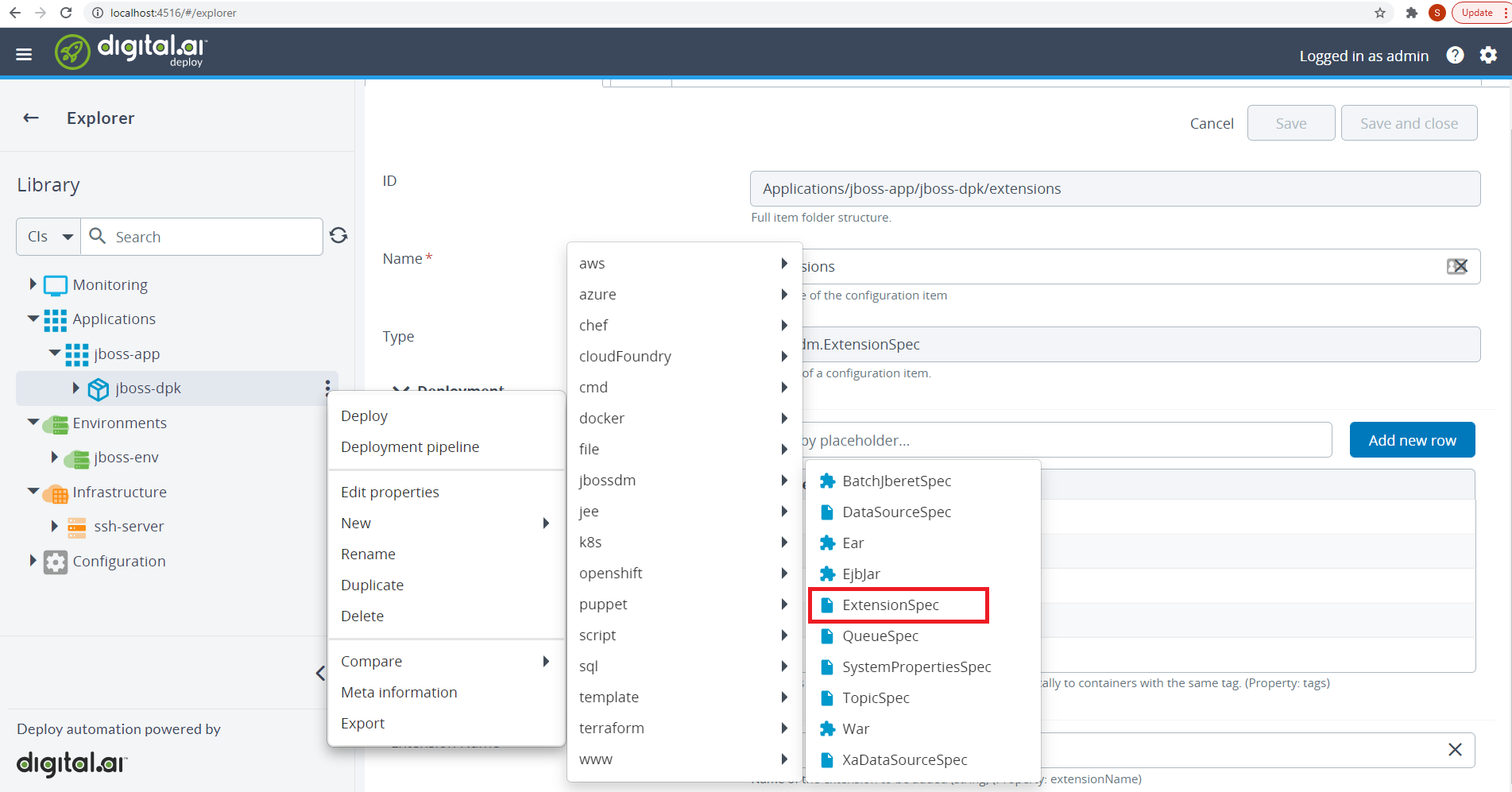Expand the jboss-env tree node

[54, 457]
